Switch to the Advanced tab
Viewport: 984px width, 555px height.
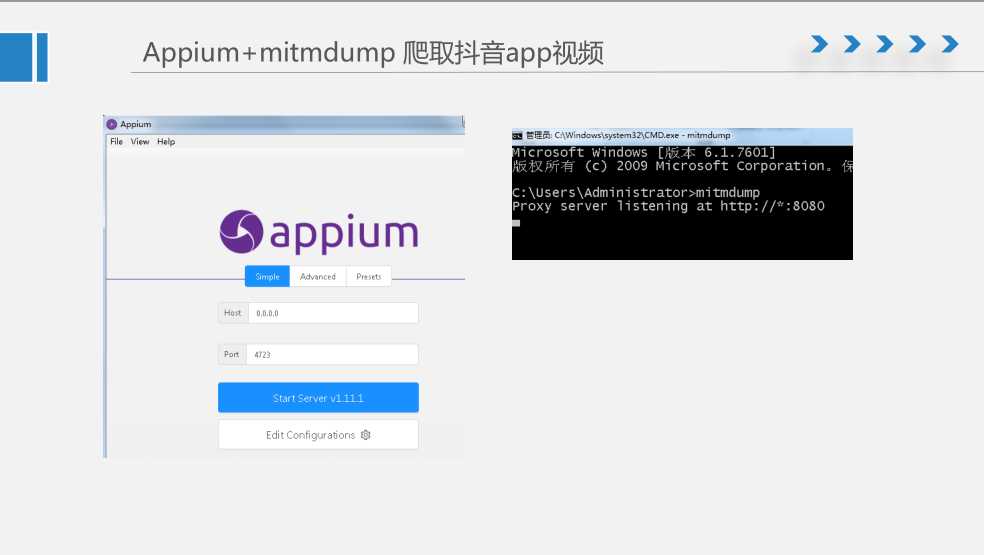pyautogui.click(x=318, y=276)
